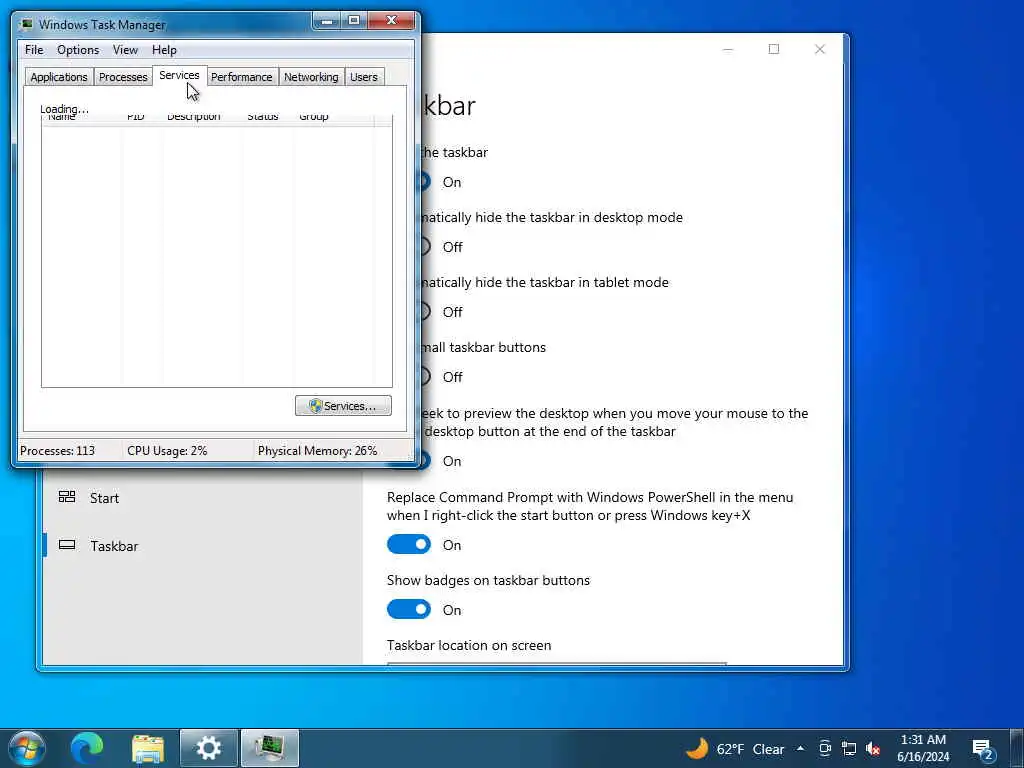
Task: Maximize the Windows Task Manager window
Action: coord(353,21)
